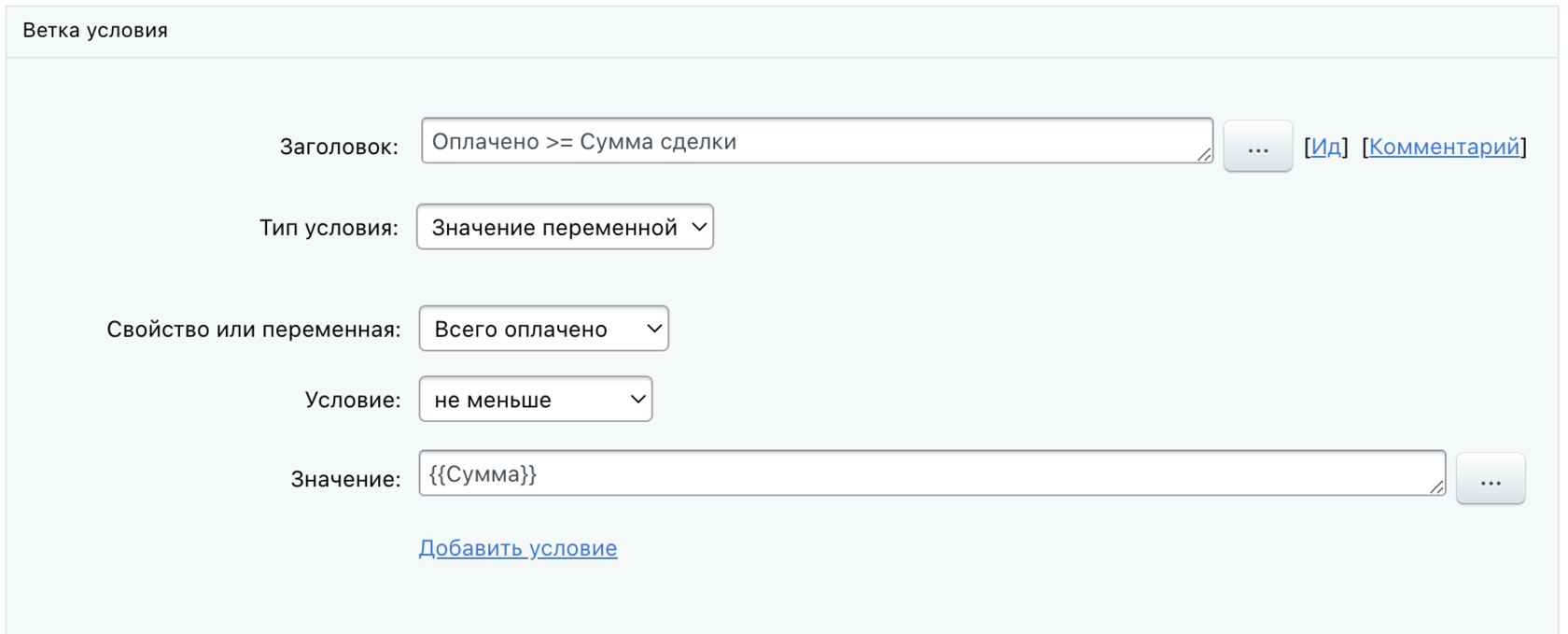1568x634 pixels.
Task: Click the Тип условия: label
Action: (x=329, y=228)
